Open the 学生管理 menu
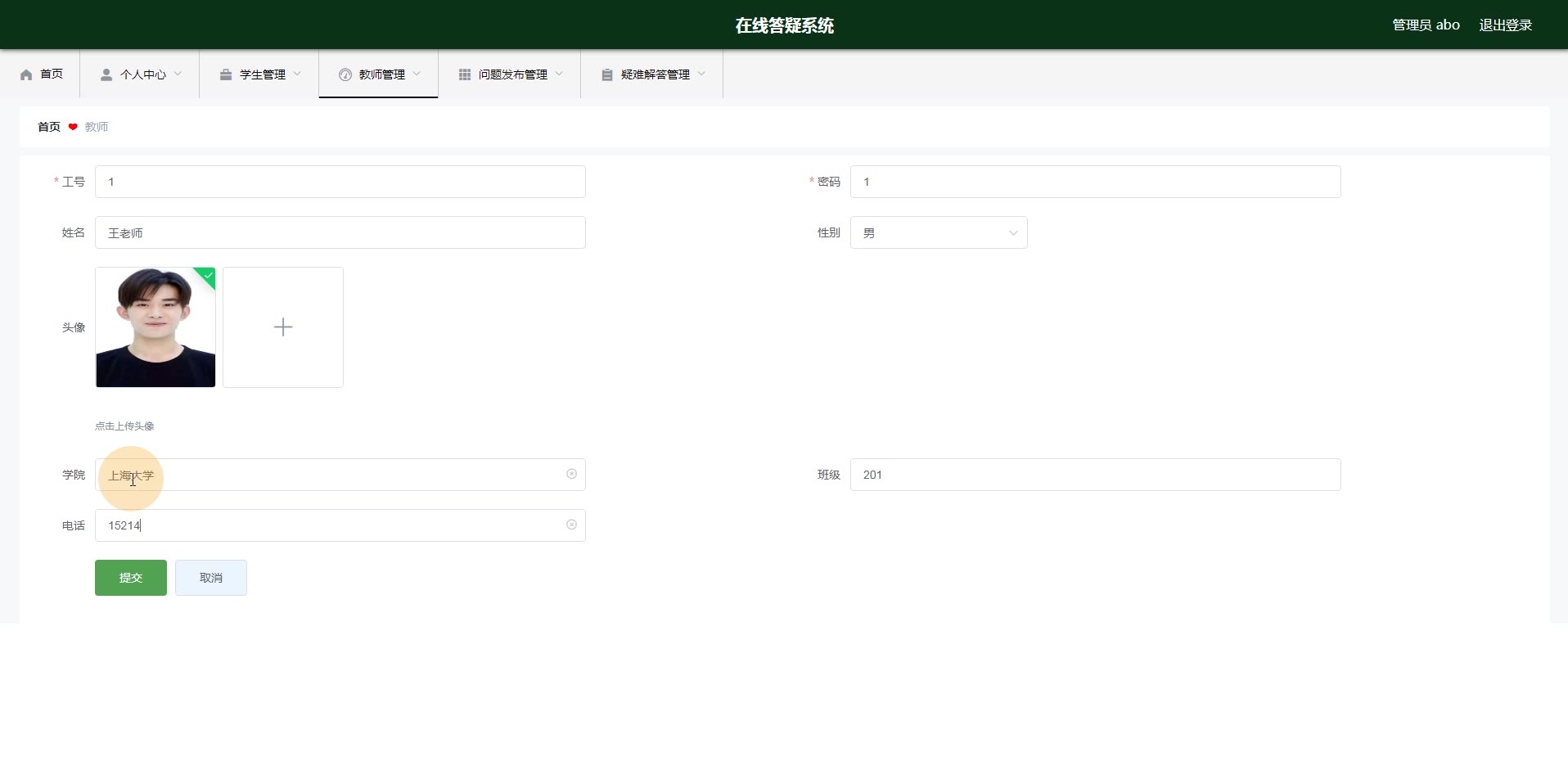The width and height of the screenshot is (1568, 766). coord(259,74)
